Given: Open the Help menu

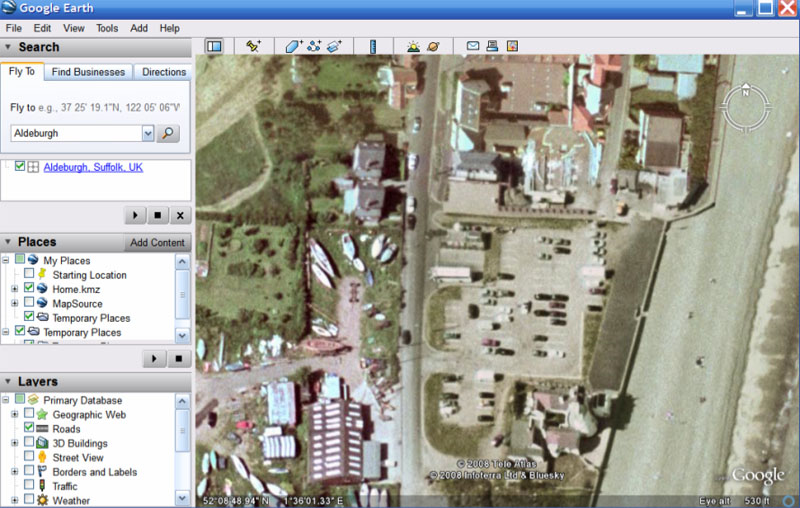Looking at the screenshot, I should coord(169,29).
